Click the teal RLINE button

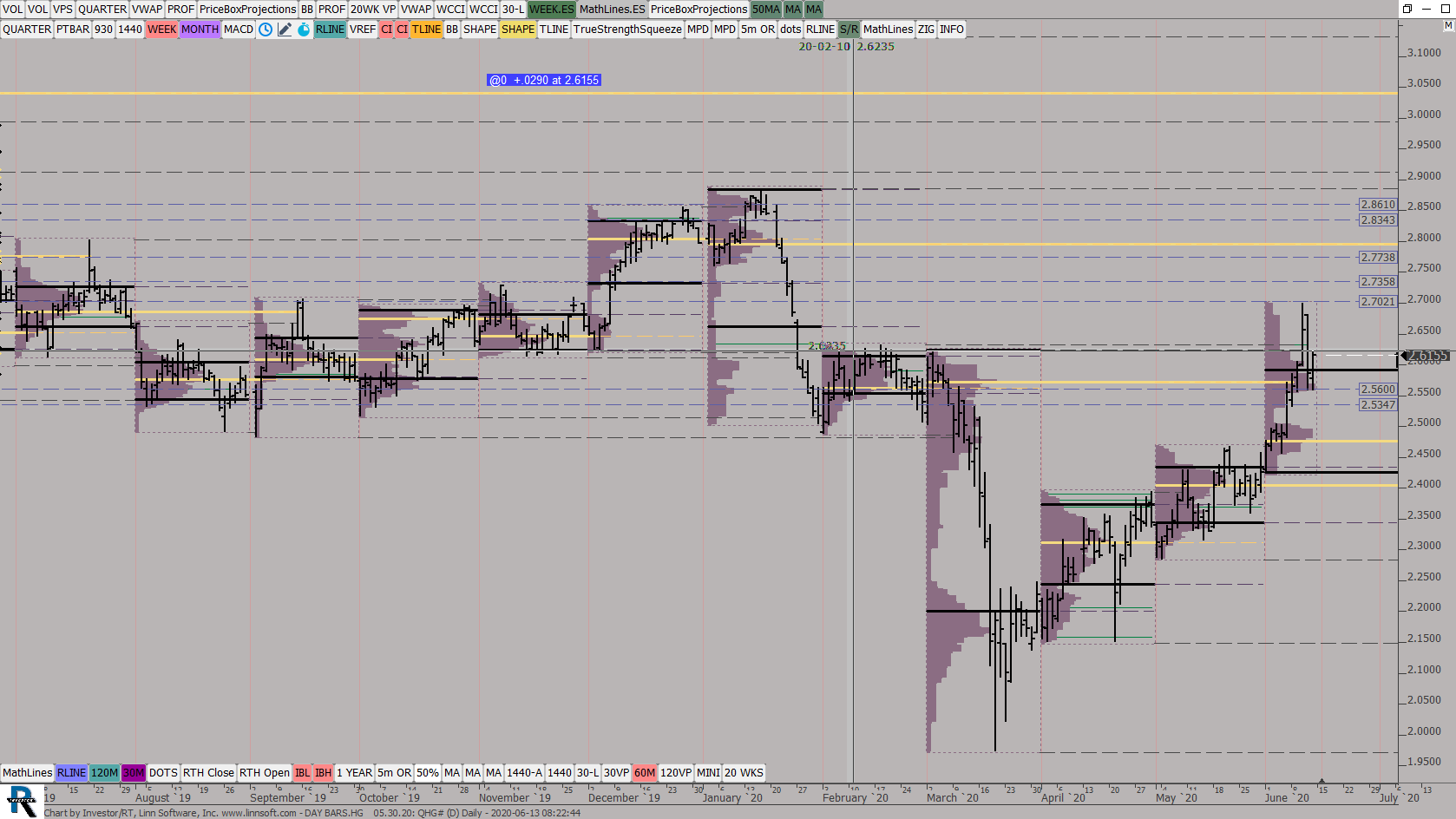pos(330,29)
